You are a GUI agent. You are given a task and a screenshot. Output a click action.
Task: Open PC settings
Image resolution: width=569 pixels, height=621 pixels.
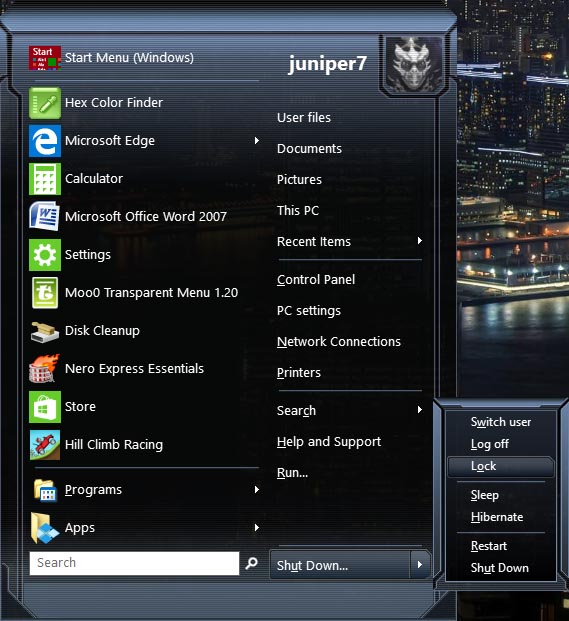pos(309,310)
